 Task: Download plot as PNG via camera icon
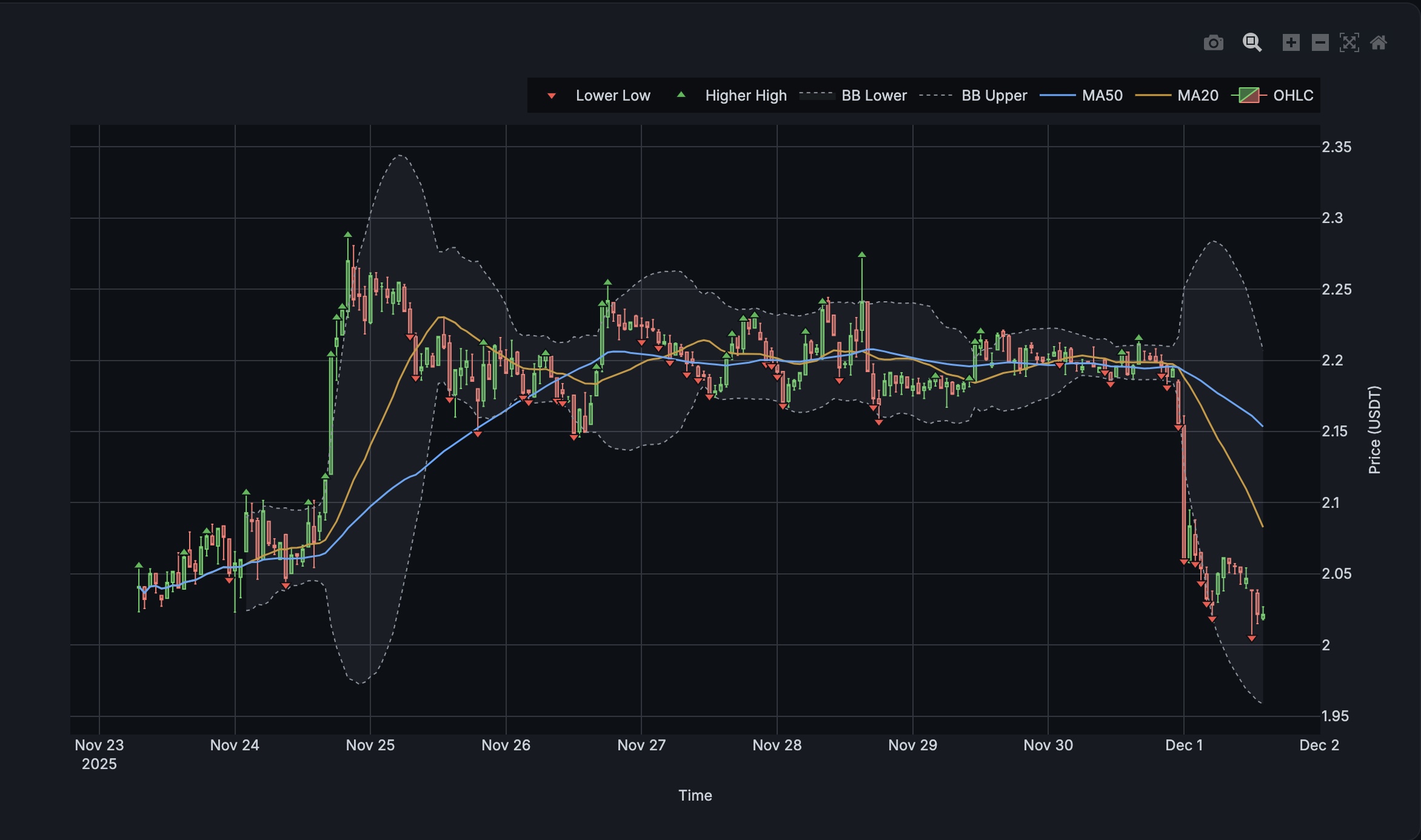[x=1213, y=43]
